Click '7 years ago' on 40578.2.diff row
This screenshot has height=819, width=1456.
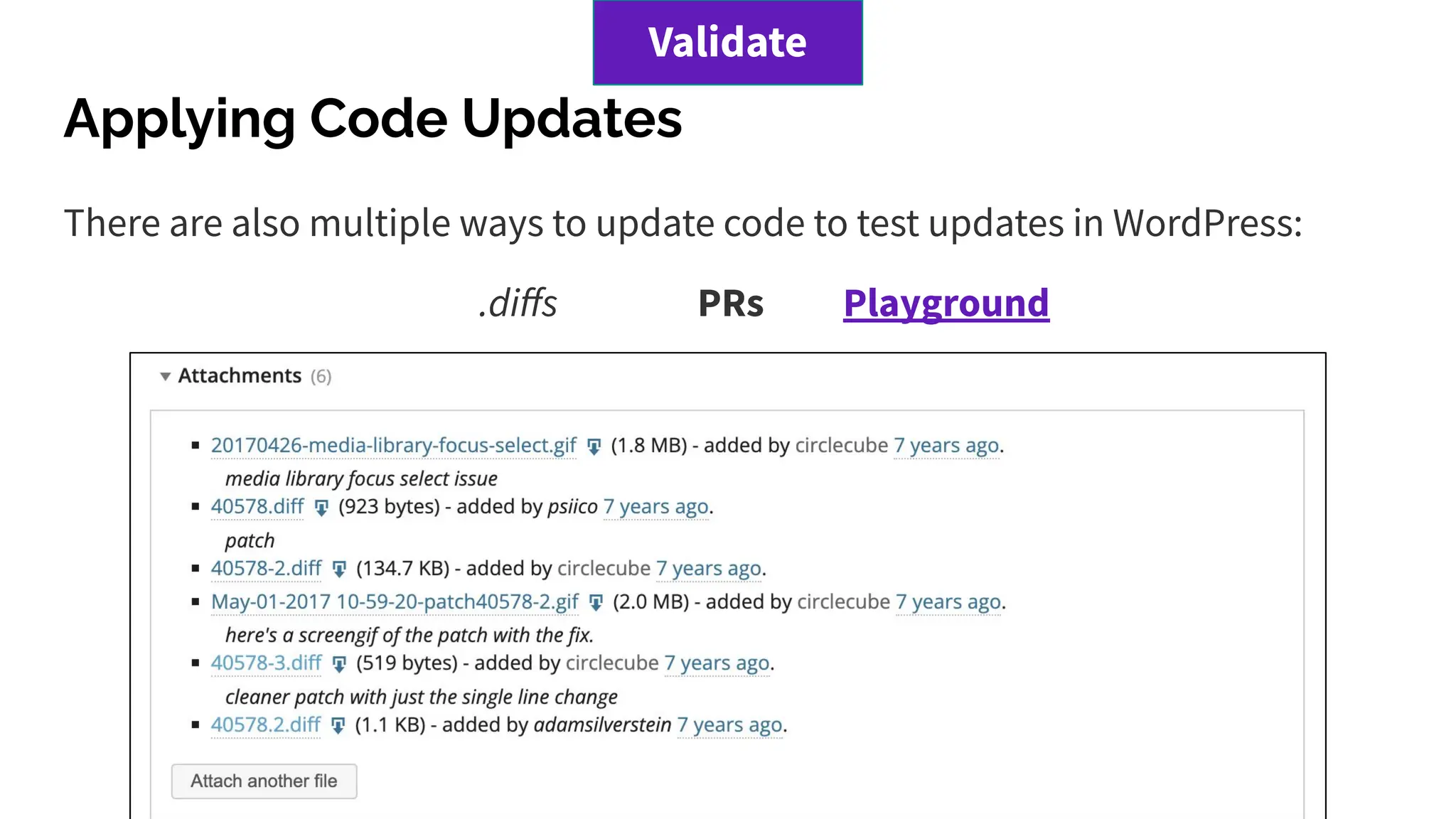[730, 724]
